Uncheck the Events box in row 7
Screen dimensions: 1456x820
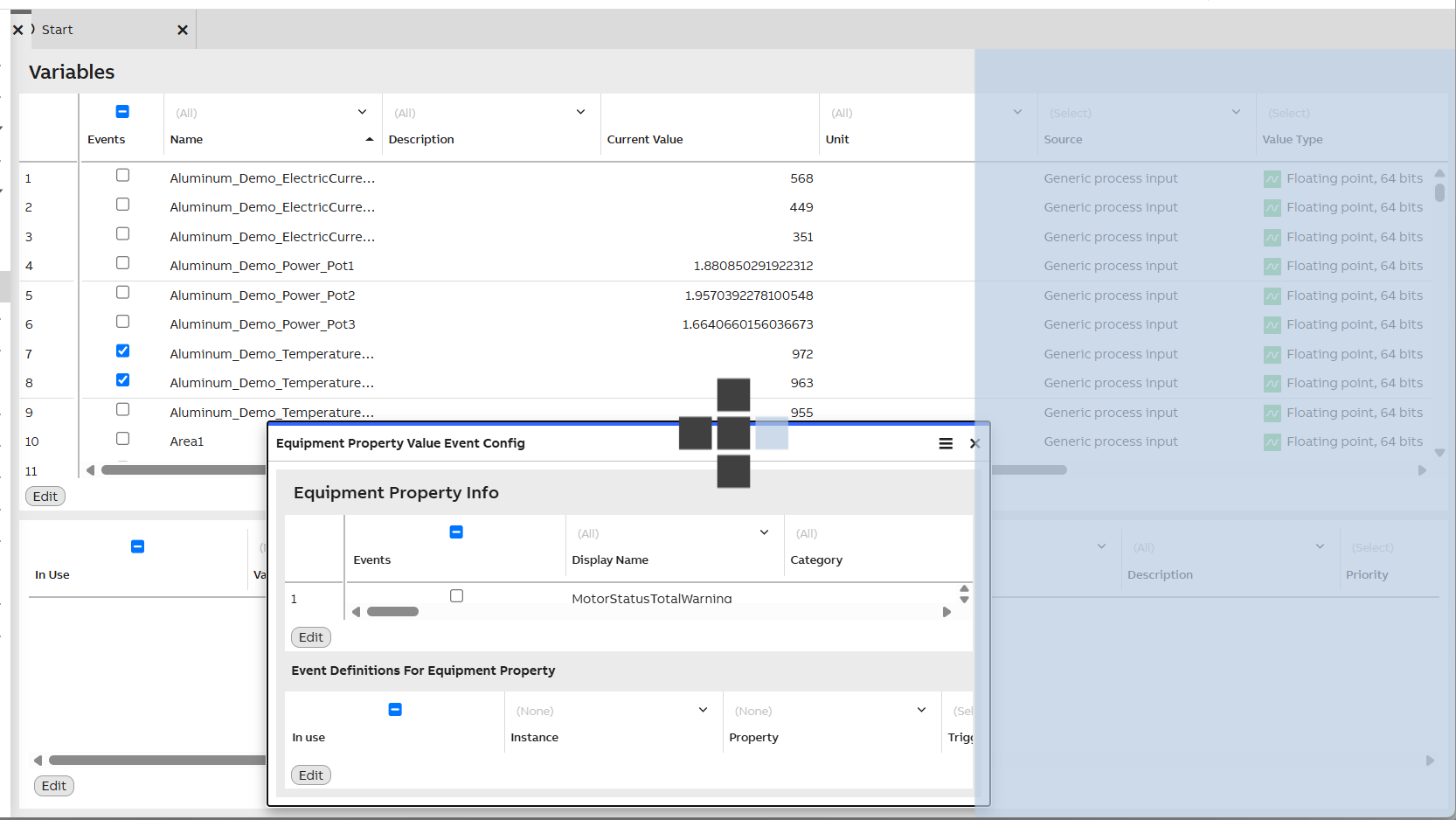click(122, 351)
